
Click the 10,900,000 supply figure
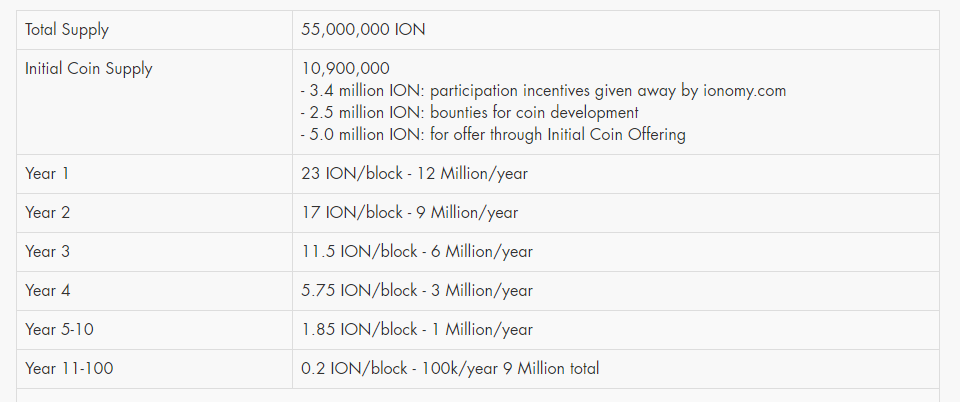tap(345, 69)
